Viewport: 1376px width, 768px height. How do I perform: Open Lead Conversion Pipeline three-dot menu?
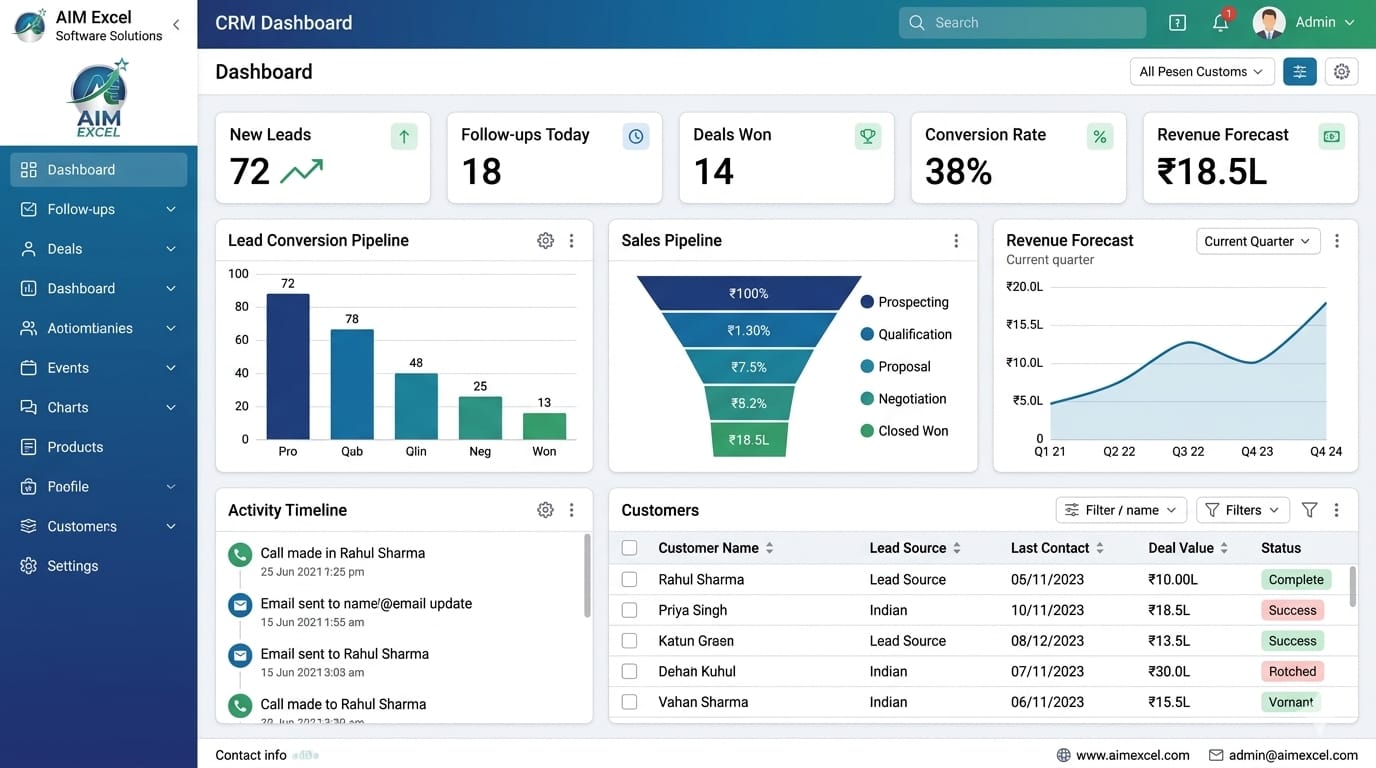pos(571,240)
